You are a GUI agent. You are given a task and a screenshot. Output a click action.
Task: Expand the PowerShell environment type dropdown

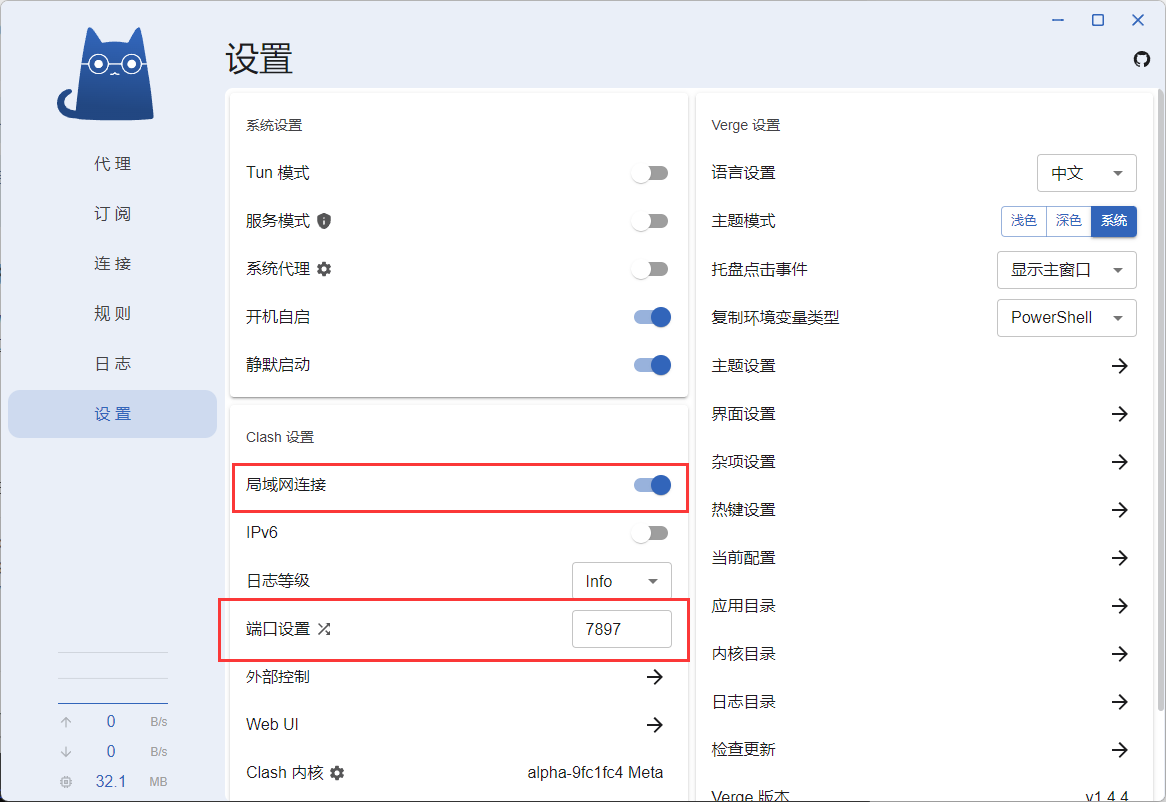[1066, 318]
